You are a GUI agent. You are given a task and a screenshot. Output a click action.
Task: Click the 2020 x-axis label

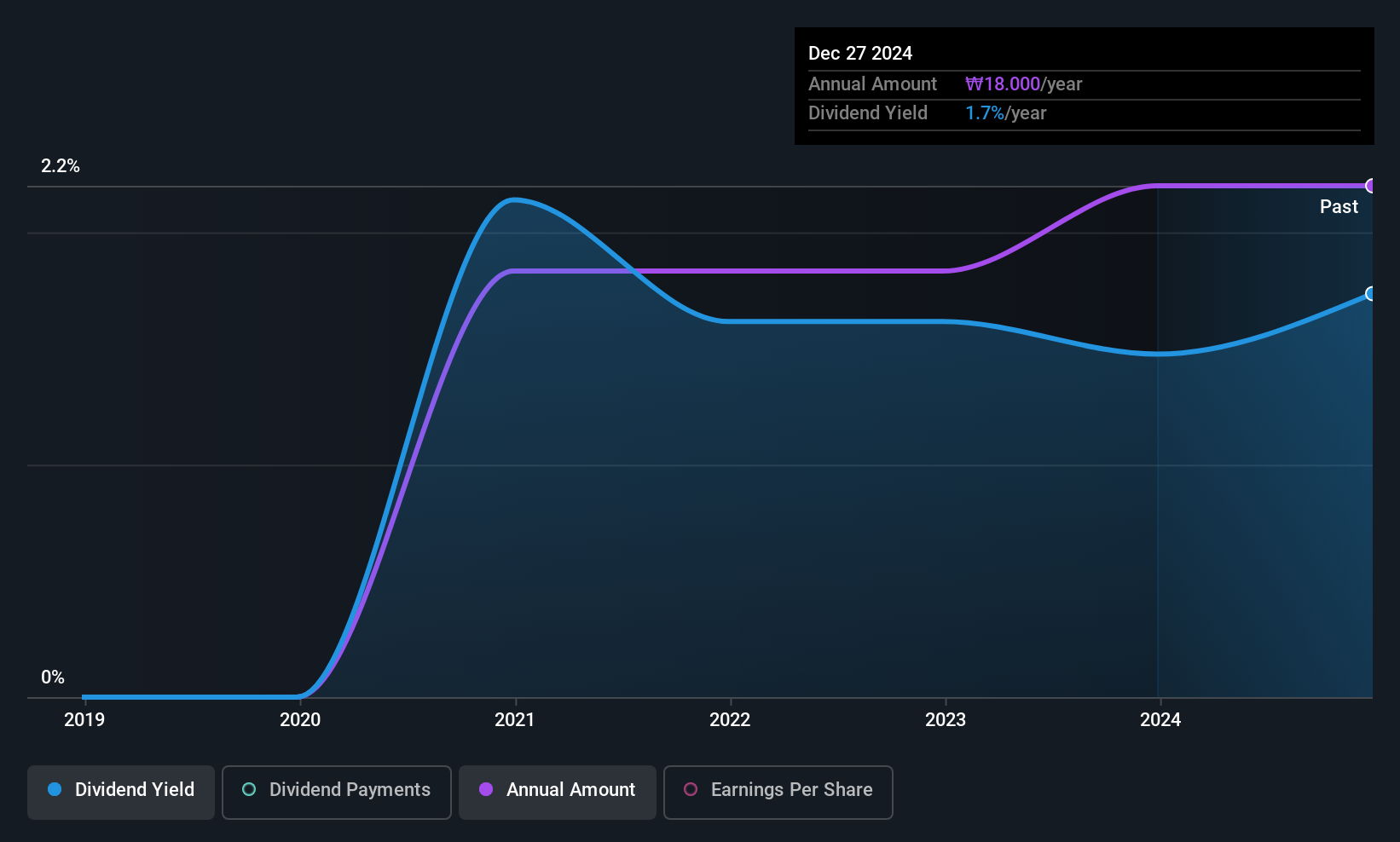pyautogui.click(x=300, y=720)
